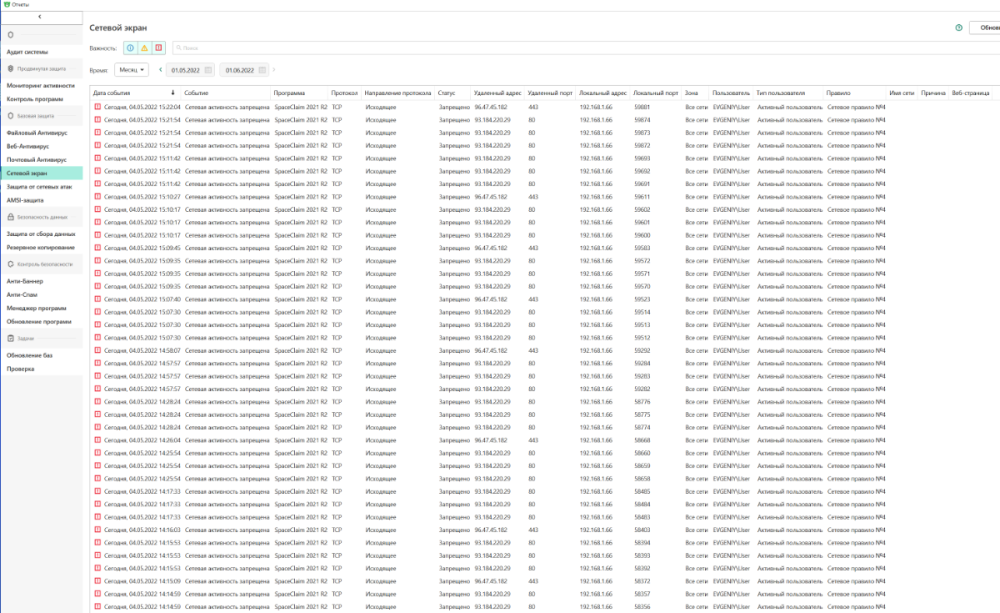1000x613 pixels.
Task: Click the Отчеты title bar app icon
Action: (x=6, y=4)
